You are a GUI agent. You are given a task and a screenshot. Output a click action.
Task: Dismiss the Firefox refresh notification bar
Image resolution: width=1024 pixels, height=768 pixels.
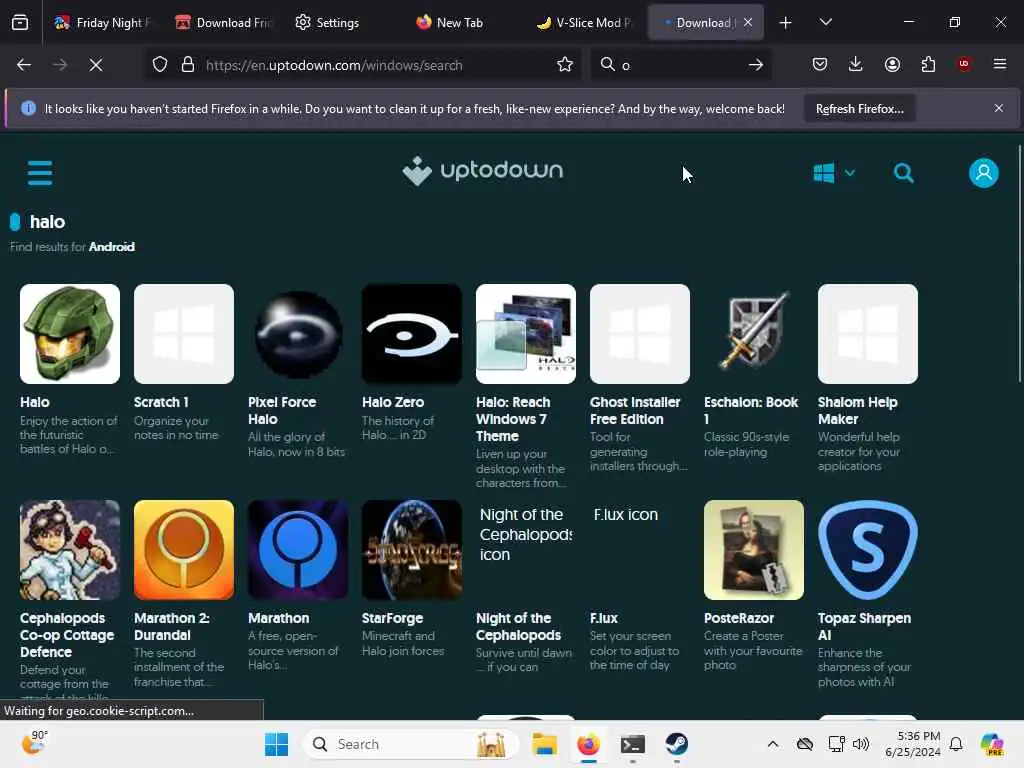click(x=999, y=108)
